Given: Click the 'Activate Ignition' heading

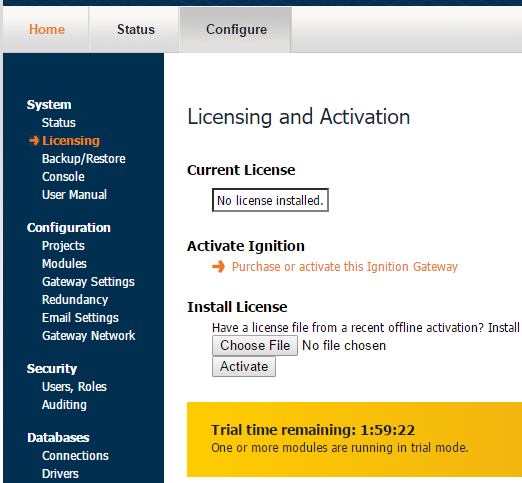Looking at the screenshot, I should coord(246,246).
